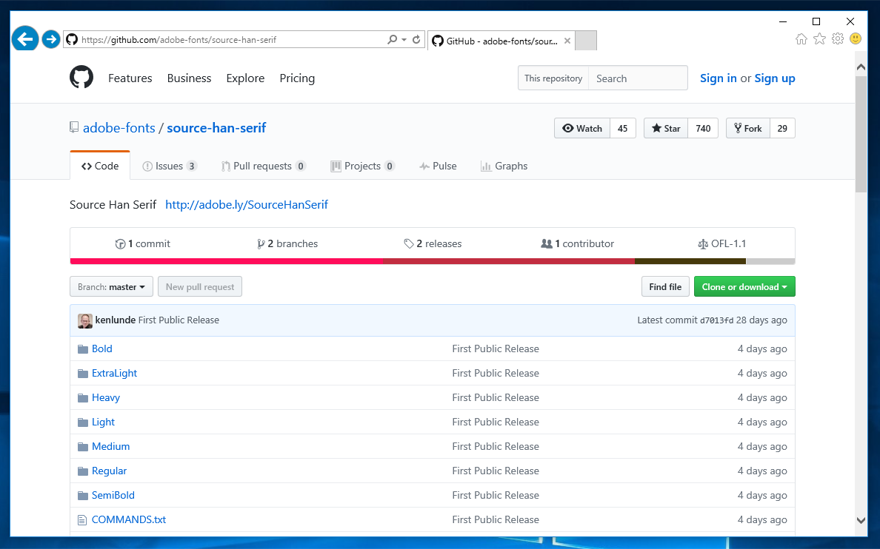Click Find file button
This screenshot has height=549, width=880.
pos(665,287)
